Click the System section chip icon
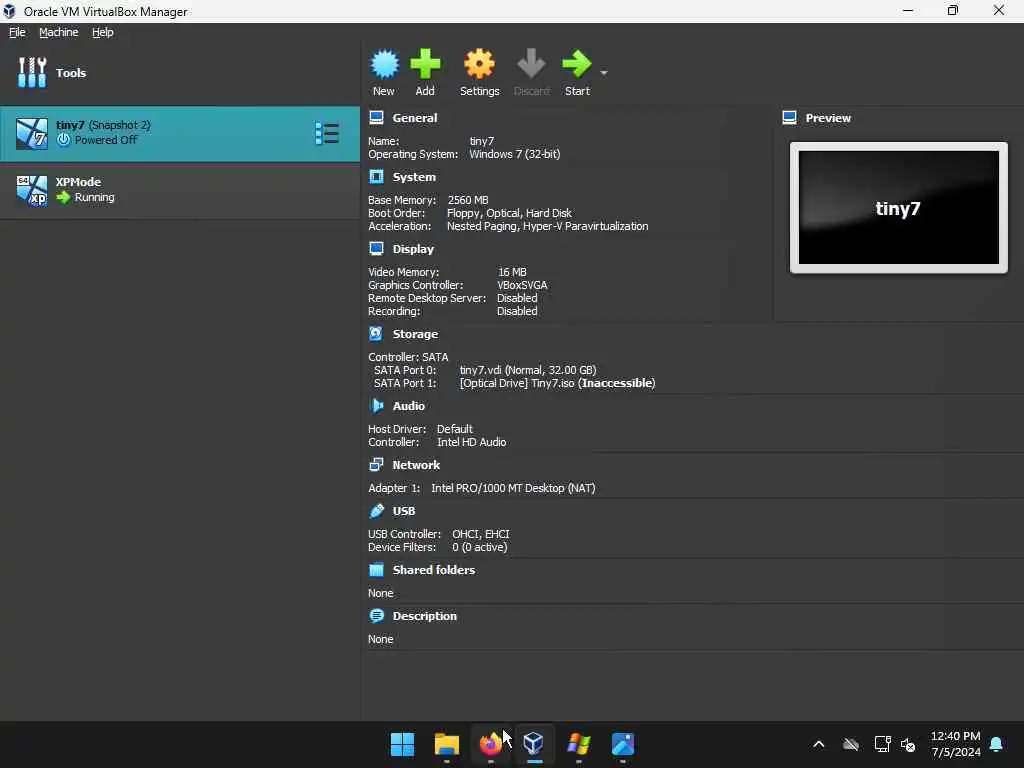 tap(376, 176)
